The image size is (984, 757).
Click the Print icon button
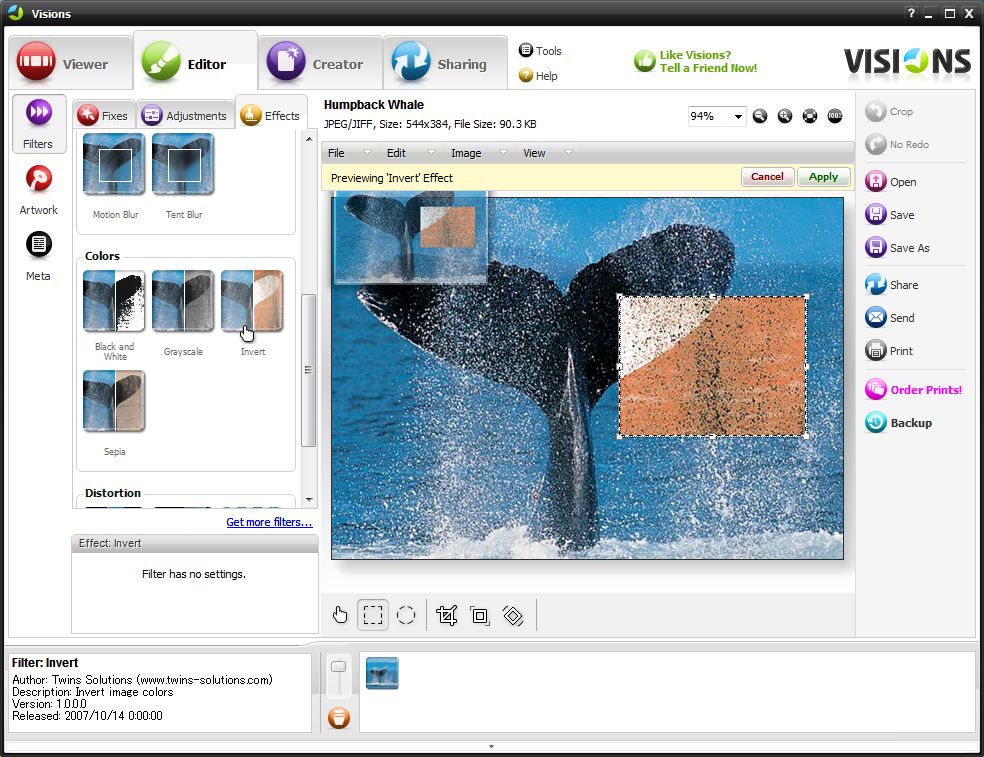click(889, 351)
